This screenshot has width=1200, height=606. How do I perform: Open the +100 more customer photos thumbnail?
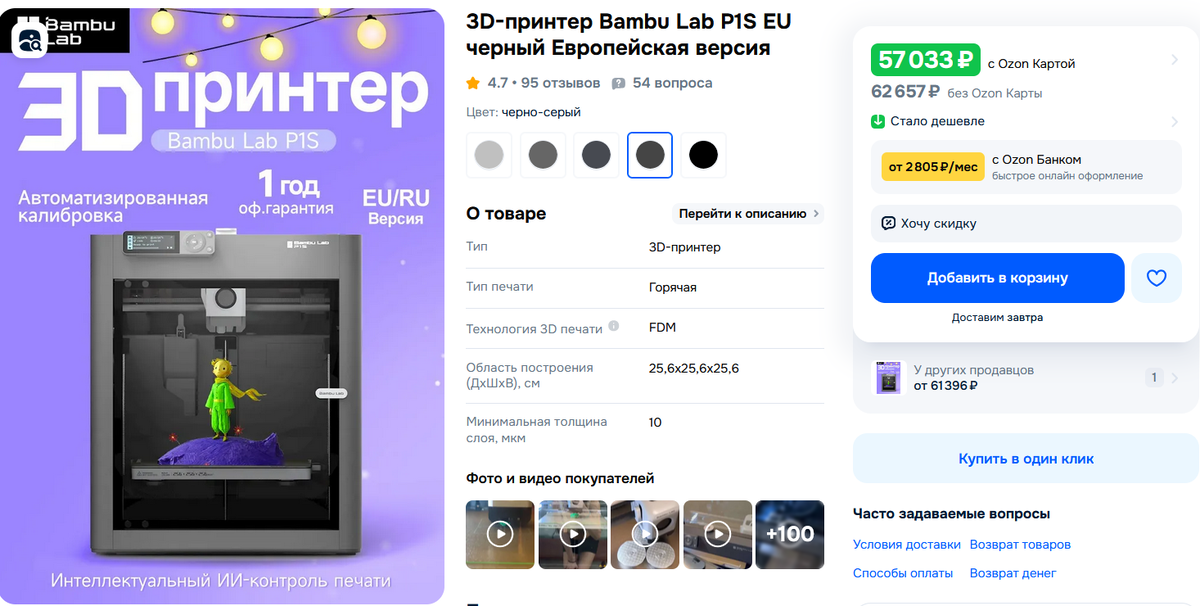tap(790, 535)
